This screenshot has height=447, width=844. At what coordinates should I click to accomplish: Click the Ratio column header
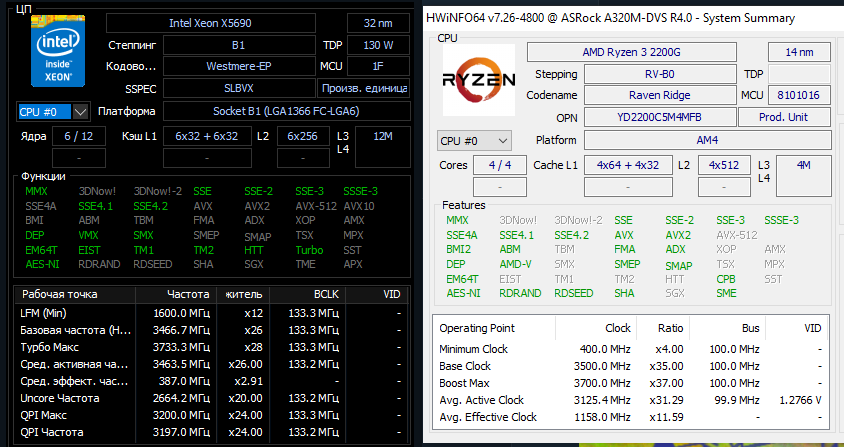(663, 328)
